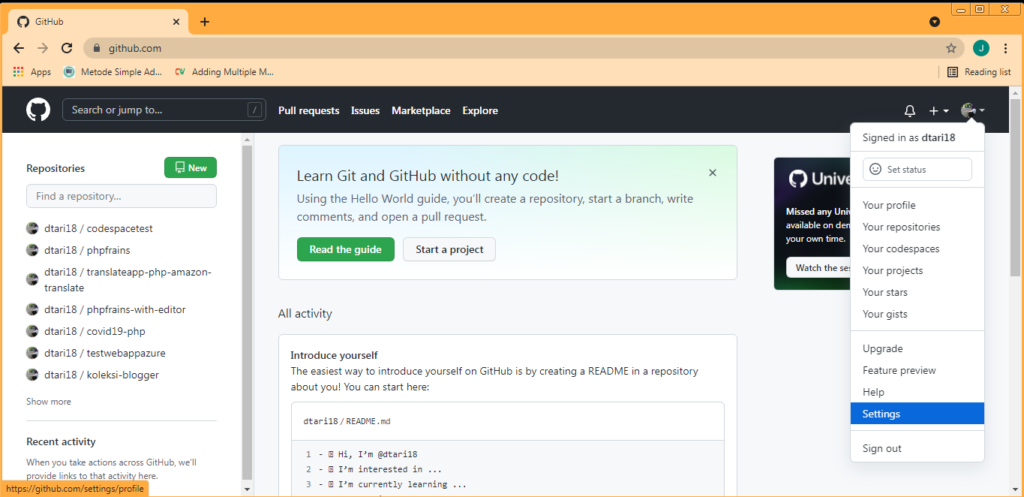Reload the page with refresh icon
The image size is (1024, 497).
66,48
